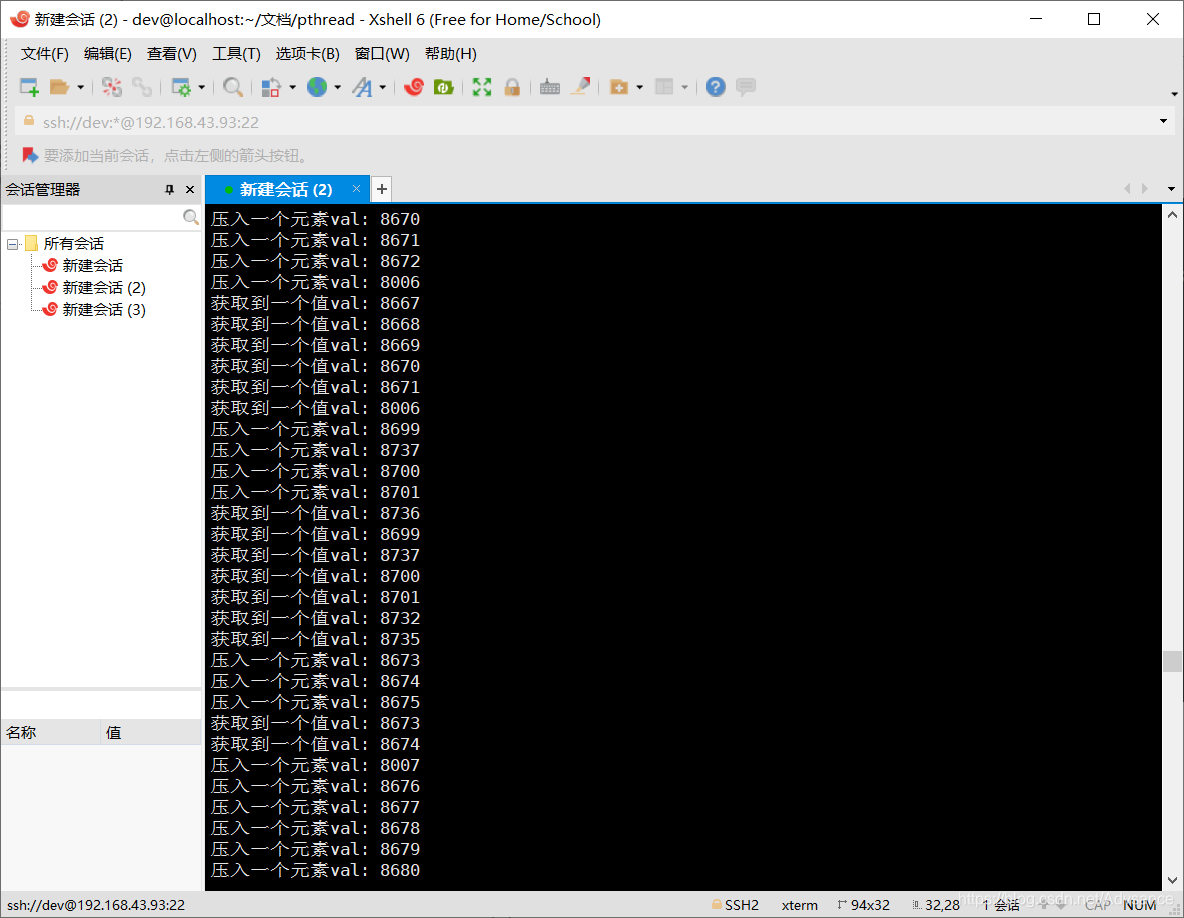This screenshot has height=918, width=1184.
Task: Click the SSH2 status bar indicator
Action: tap(735, 904)
